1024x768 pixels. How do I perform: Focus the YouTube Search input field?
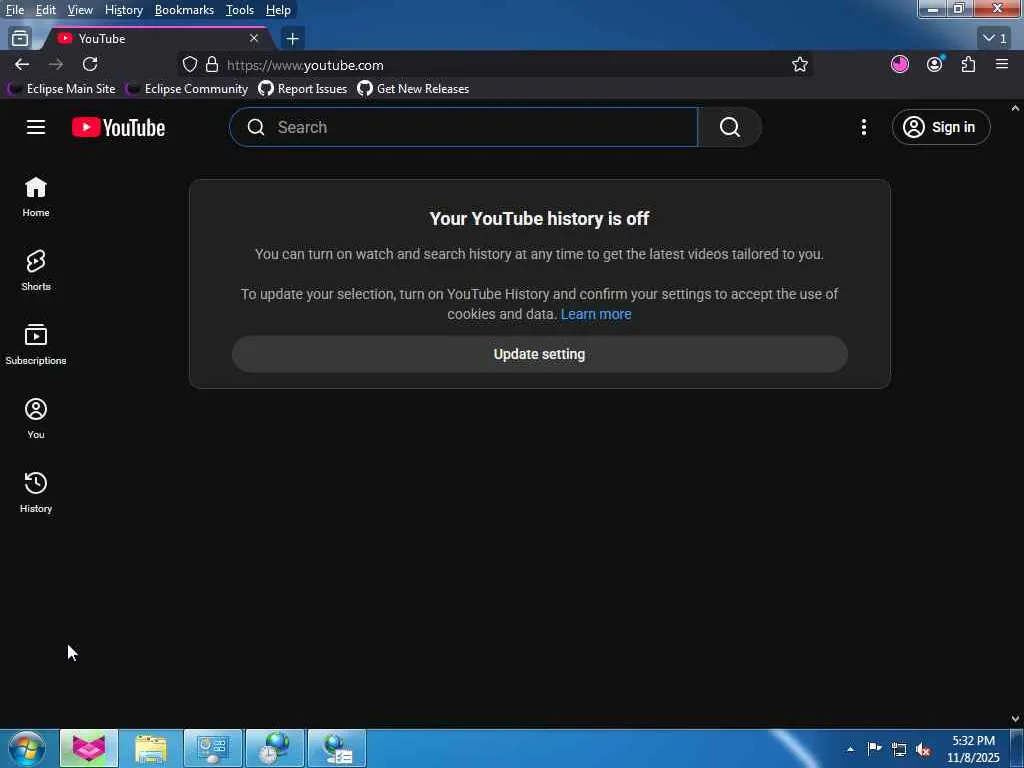[x=464, y=127]
